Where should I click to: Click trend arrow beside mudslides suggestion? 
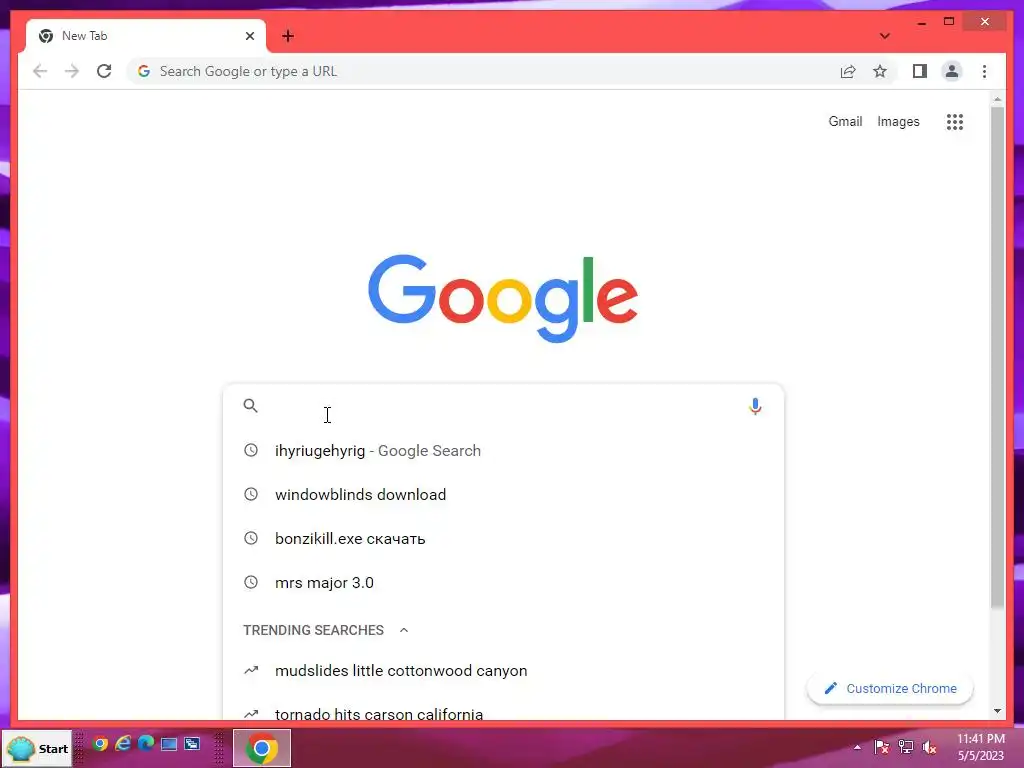(251, 670)
